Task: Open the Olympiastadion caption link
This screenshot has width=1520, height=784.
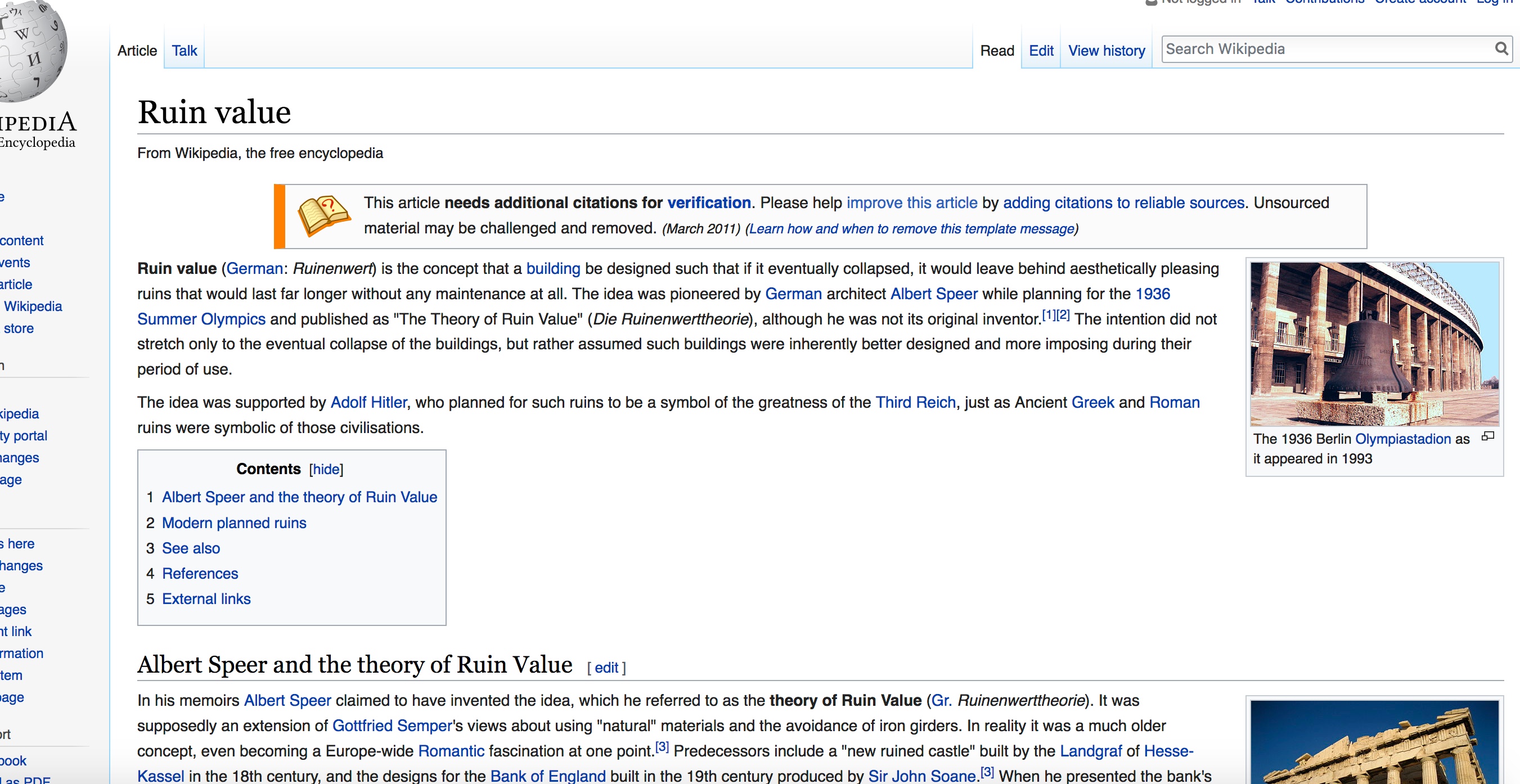Action: [1402, 439]
